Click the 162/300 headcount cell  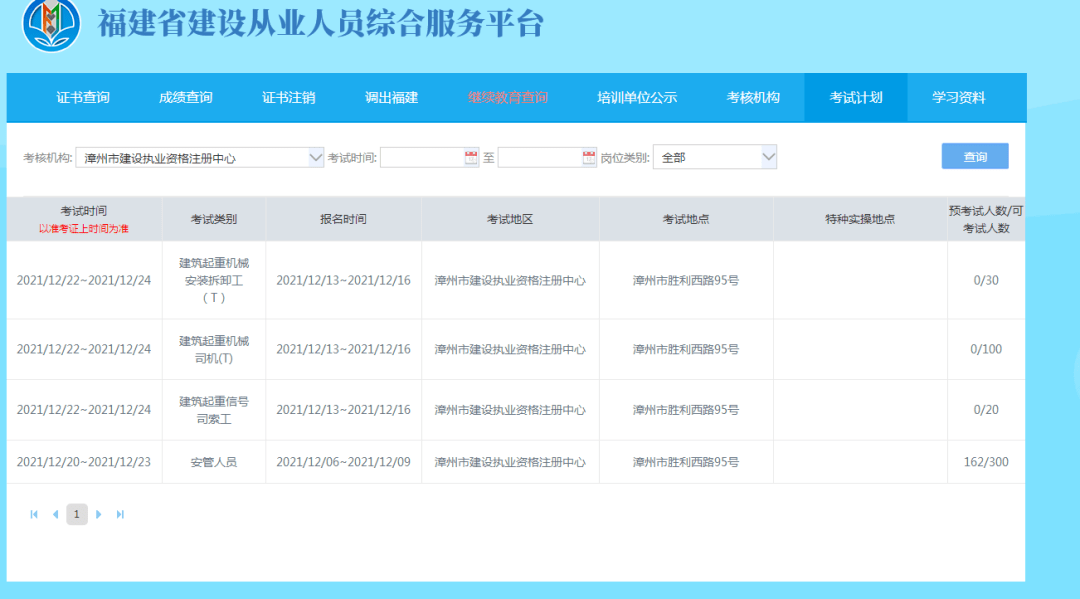coord(986,462)
